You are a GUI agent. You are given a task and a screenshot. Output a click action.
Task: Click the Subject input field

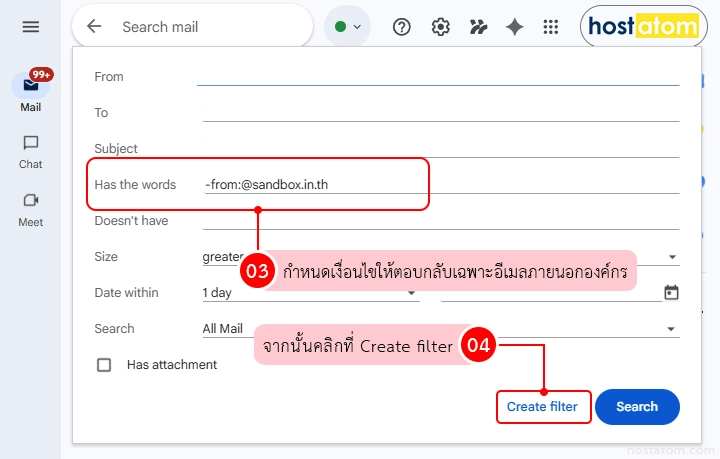click(441, 148)
